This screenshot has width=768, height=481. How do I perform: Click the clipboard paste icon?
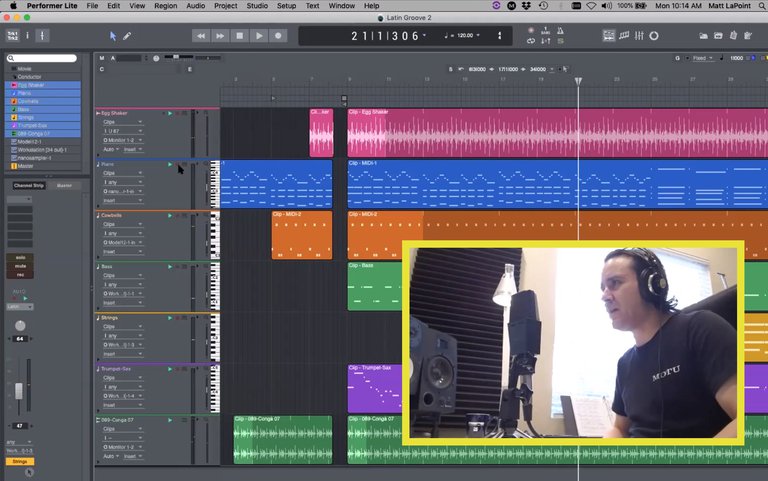pyautogui.click(x=733, y=35)
